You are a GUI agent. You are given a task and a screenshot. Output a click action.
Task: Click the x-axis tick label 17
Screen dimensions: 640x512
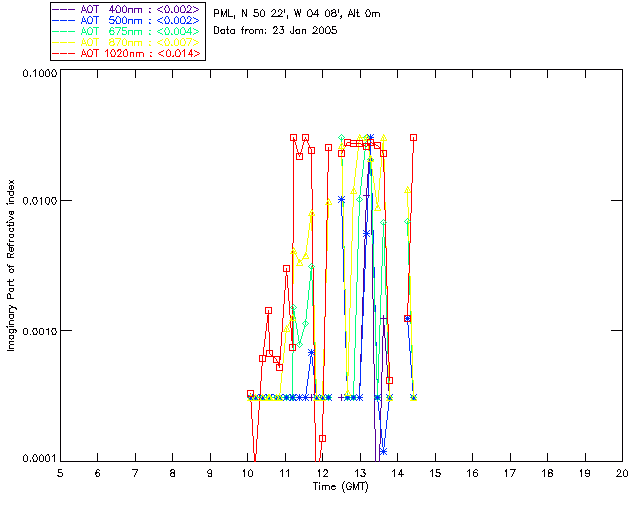510,472
